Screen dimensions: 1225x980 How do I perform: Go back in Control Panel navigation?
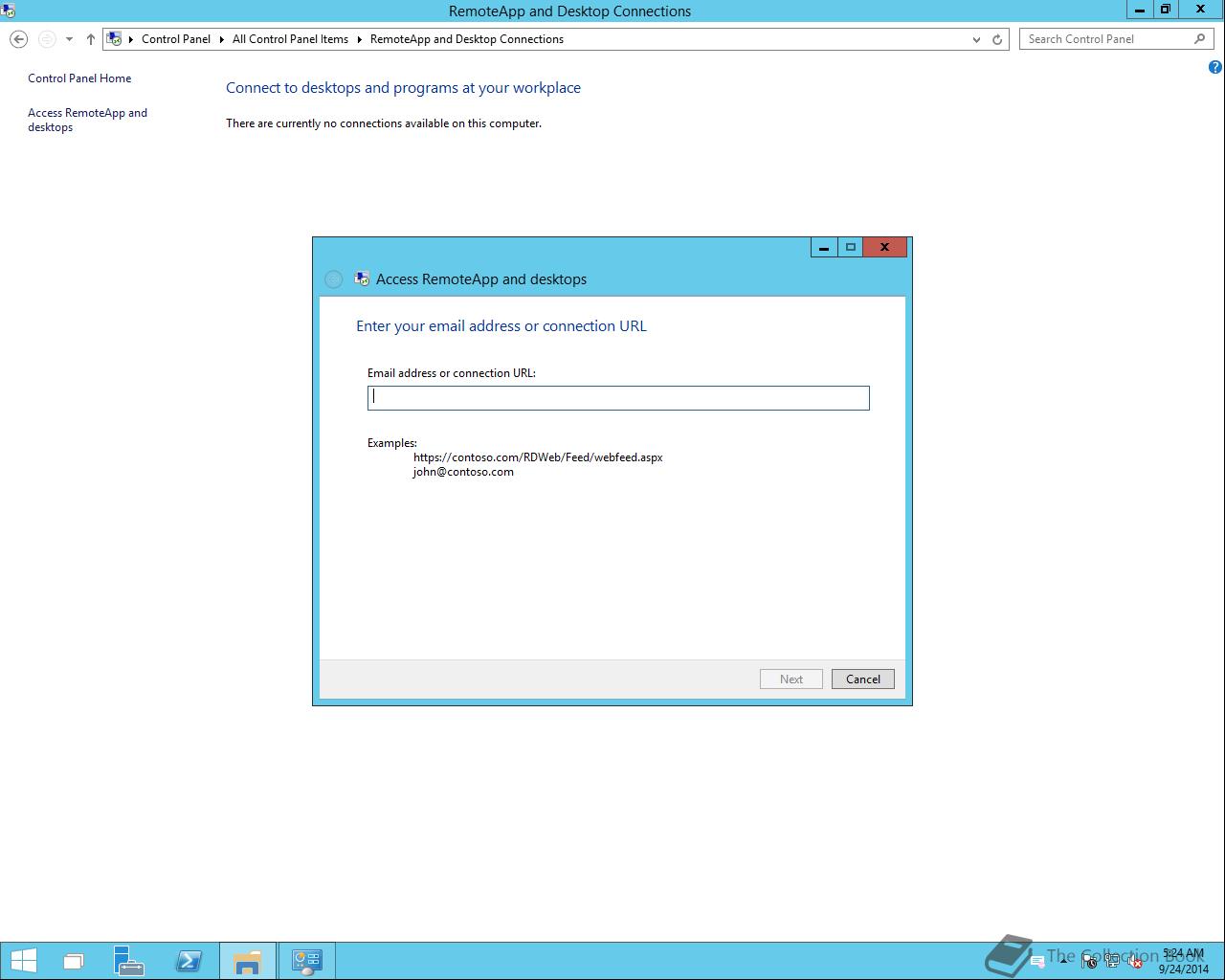18,39
